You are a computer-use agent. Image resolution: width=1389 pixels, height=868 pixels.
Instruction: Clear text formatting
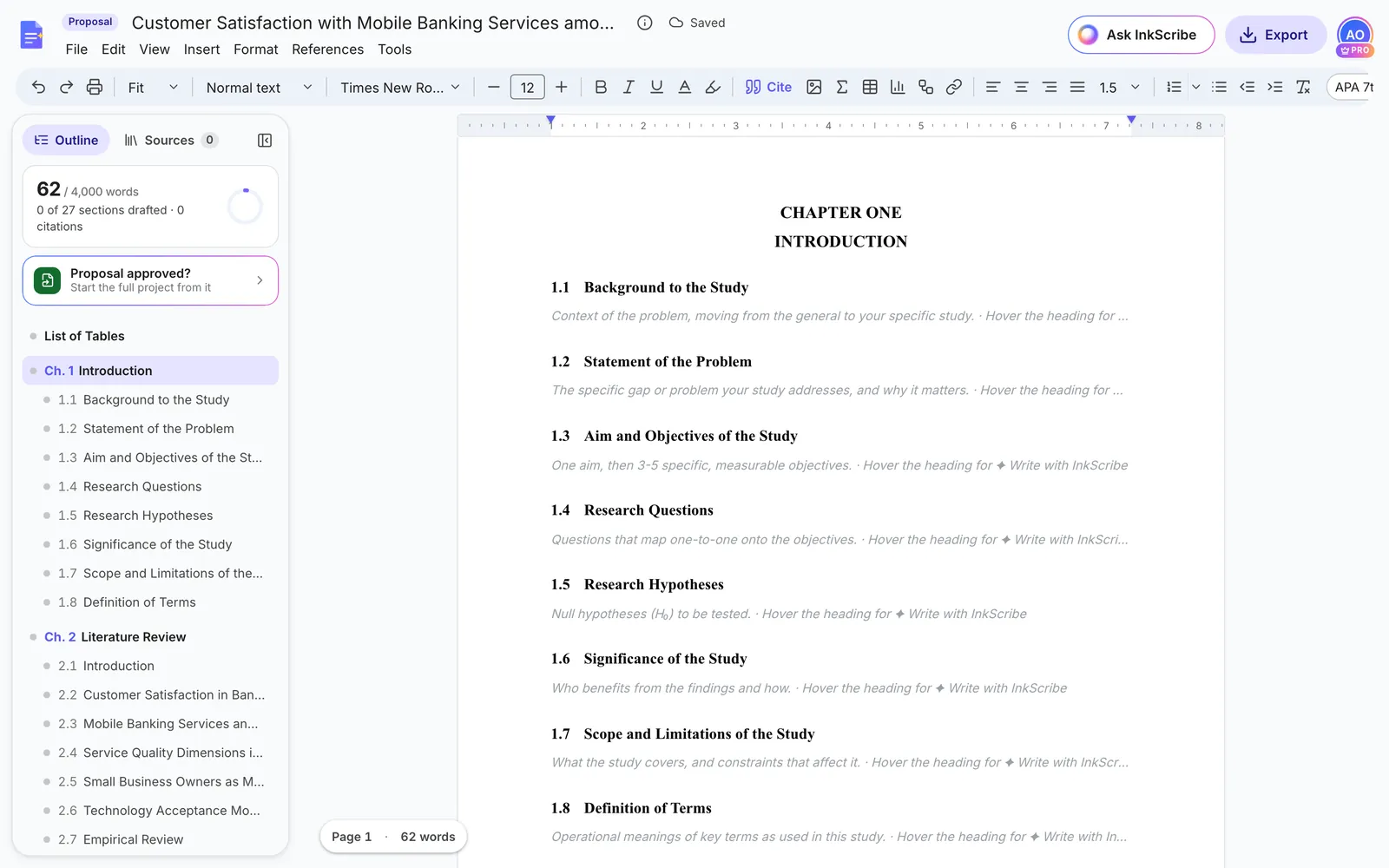pos(1303,87)
